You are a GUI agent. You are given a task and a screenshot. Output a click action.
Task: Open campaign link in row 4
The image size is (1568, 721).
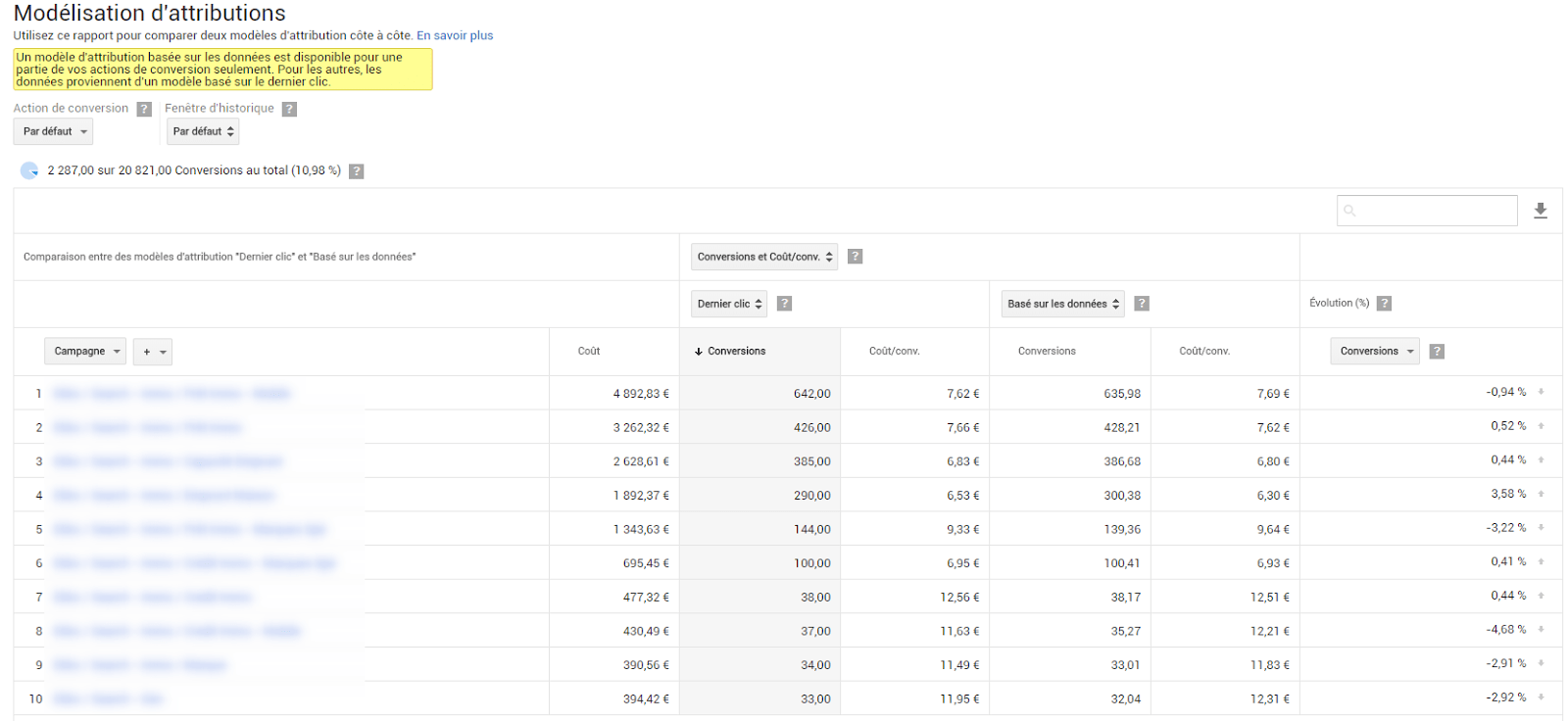165,496
